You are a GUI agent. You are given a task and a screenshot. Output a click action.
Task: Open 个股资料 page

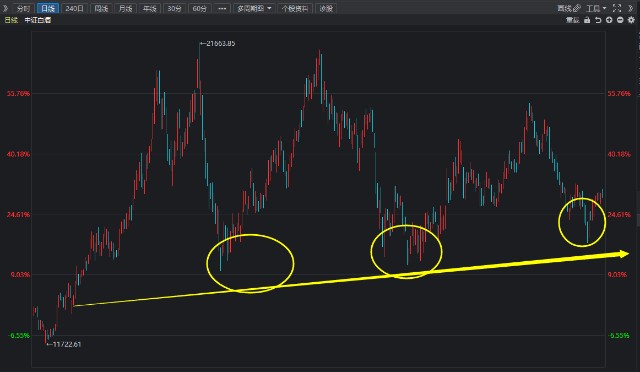295,8
